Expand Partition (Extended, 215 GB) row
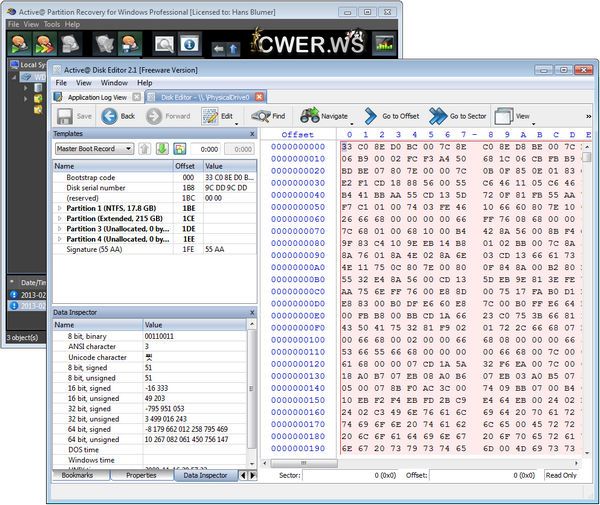This screenshot has width=600, height=505. tap(60, 219)
